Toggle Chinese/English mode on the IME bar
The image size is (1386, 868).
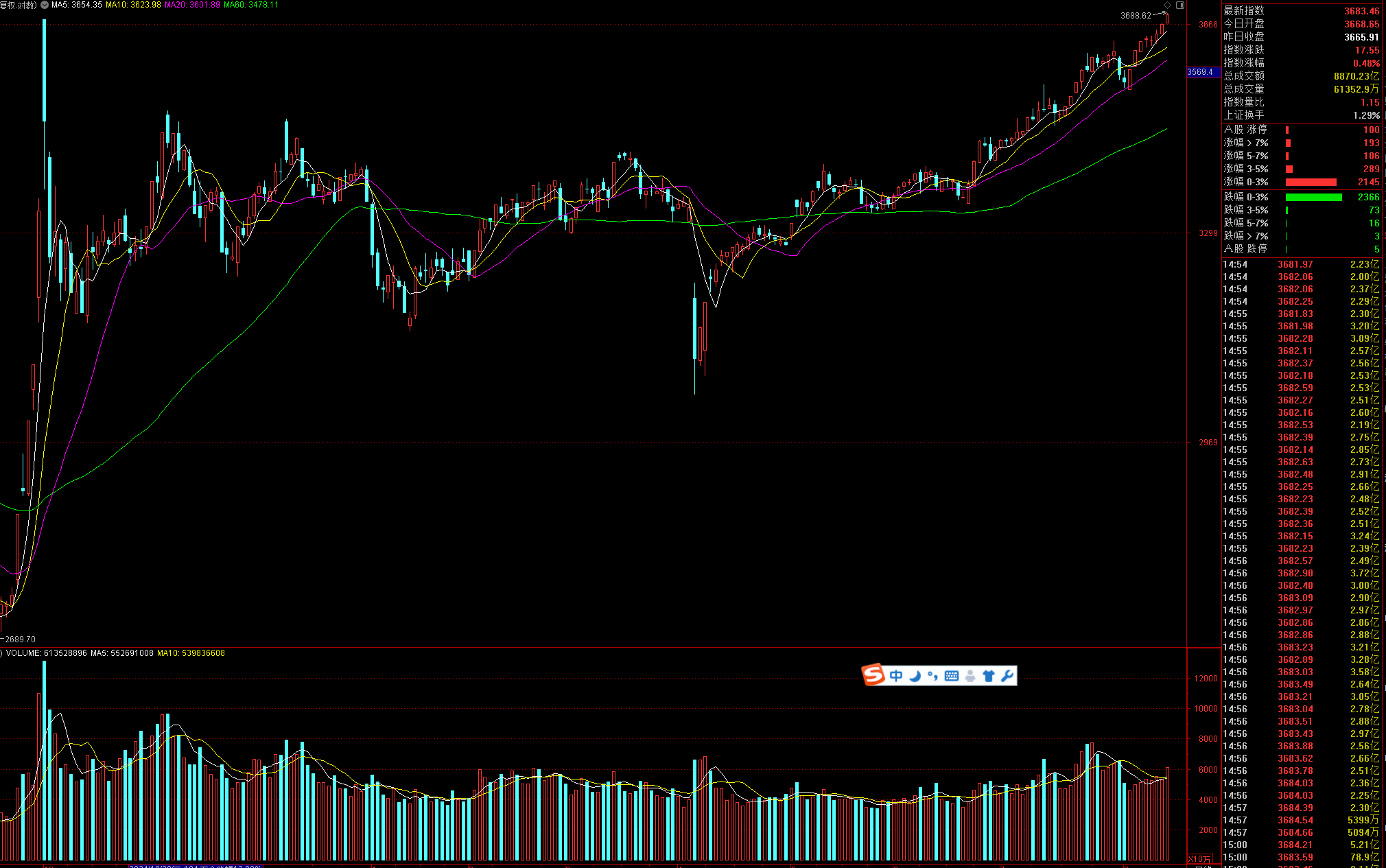896,676
